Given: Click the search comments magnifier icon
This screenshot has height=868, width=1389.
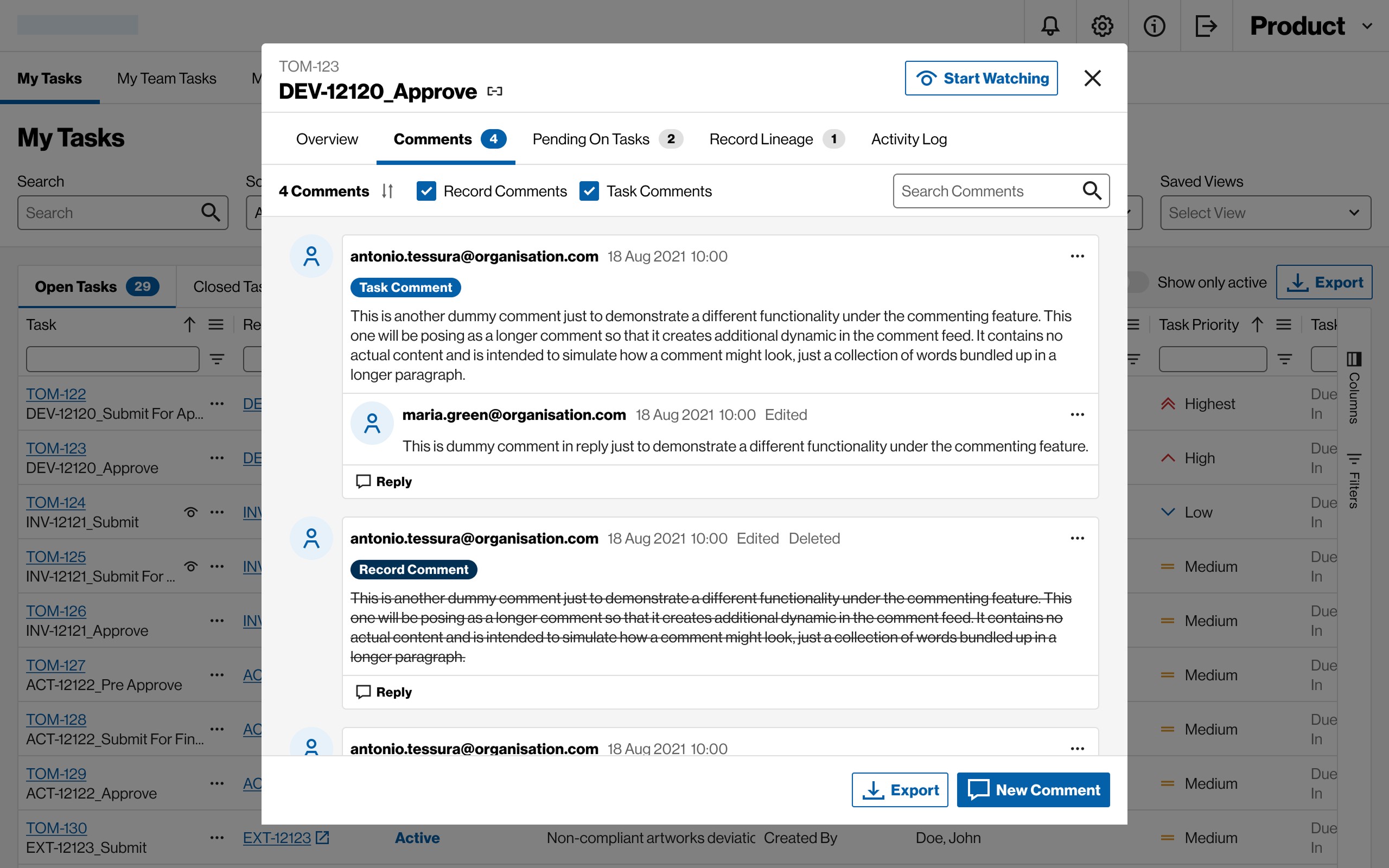Looking at the screenshot, I should [1091, 190].
